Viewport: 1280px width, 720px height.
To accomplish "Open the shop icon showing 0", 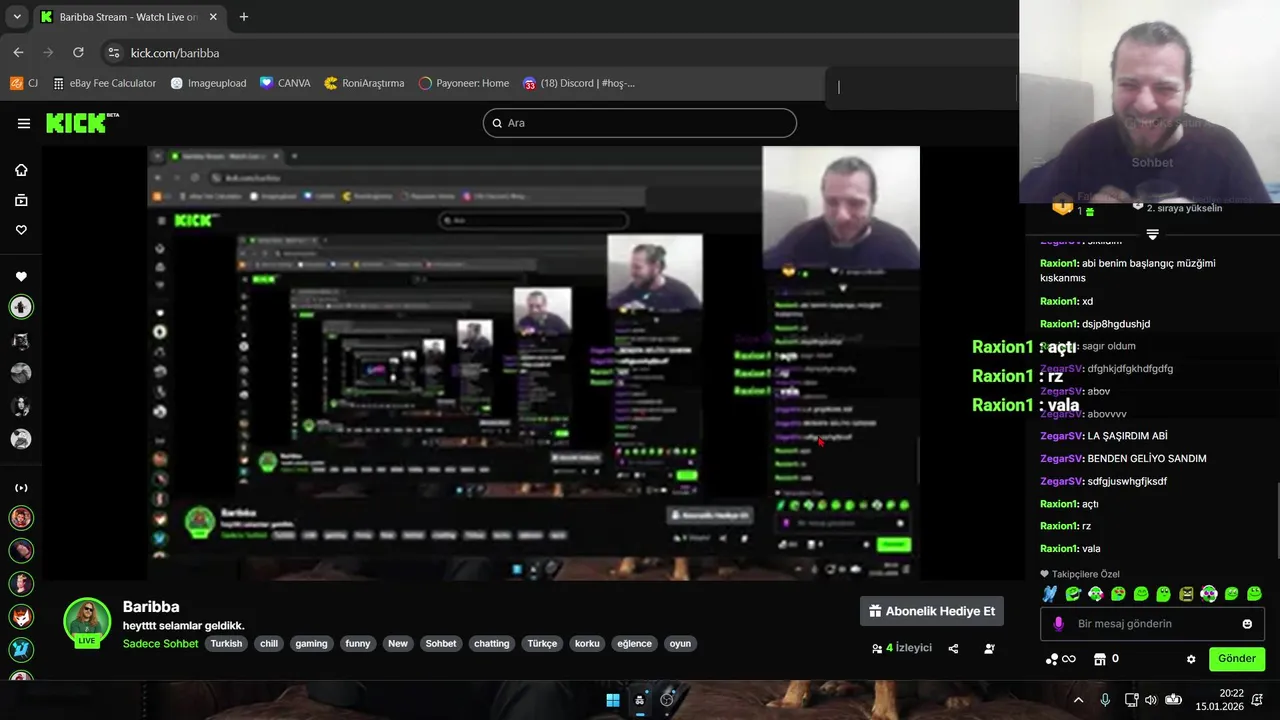I will [1106, 659].
